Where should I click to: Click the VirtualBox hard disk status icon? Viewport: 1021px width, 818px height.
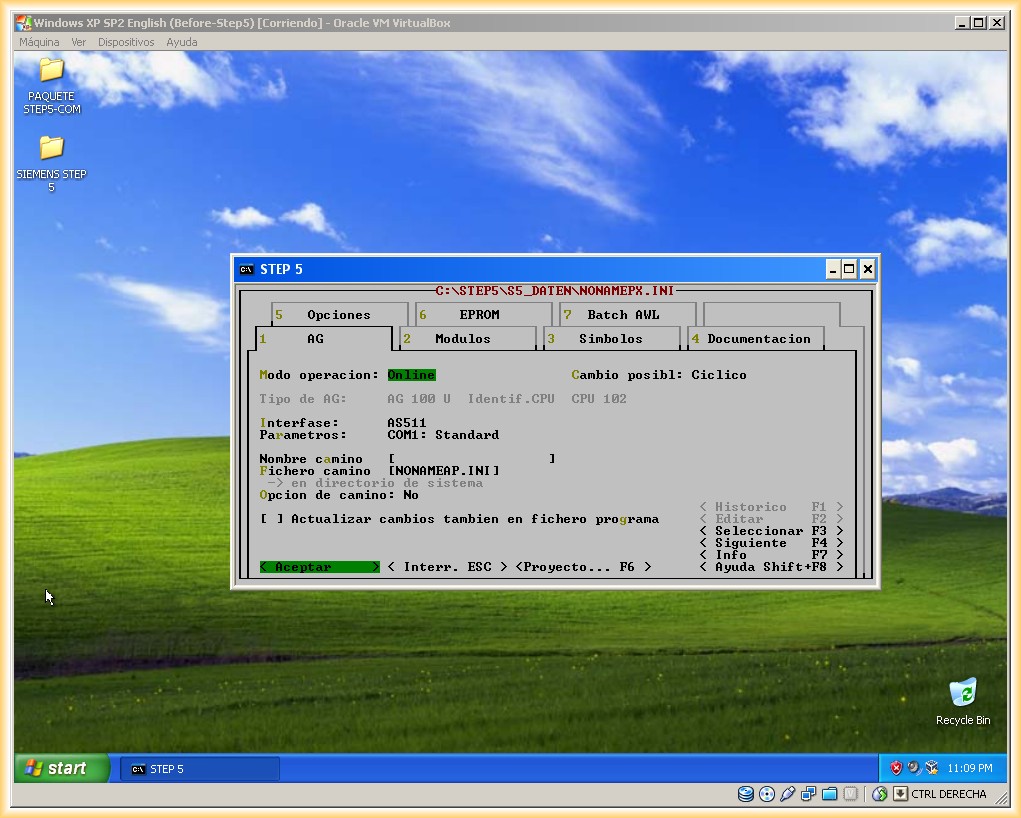pyautogui.click(x=745, y=794)
